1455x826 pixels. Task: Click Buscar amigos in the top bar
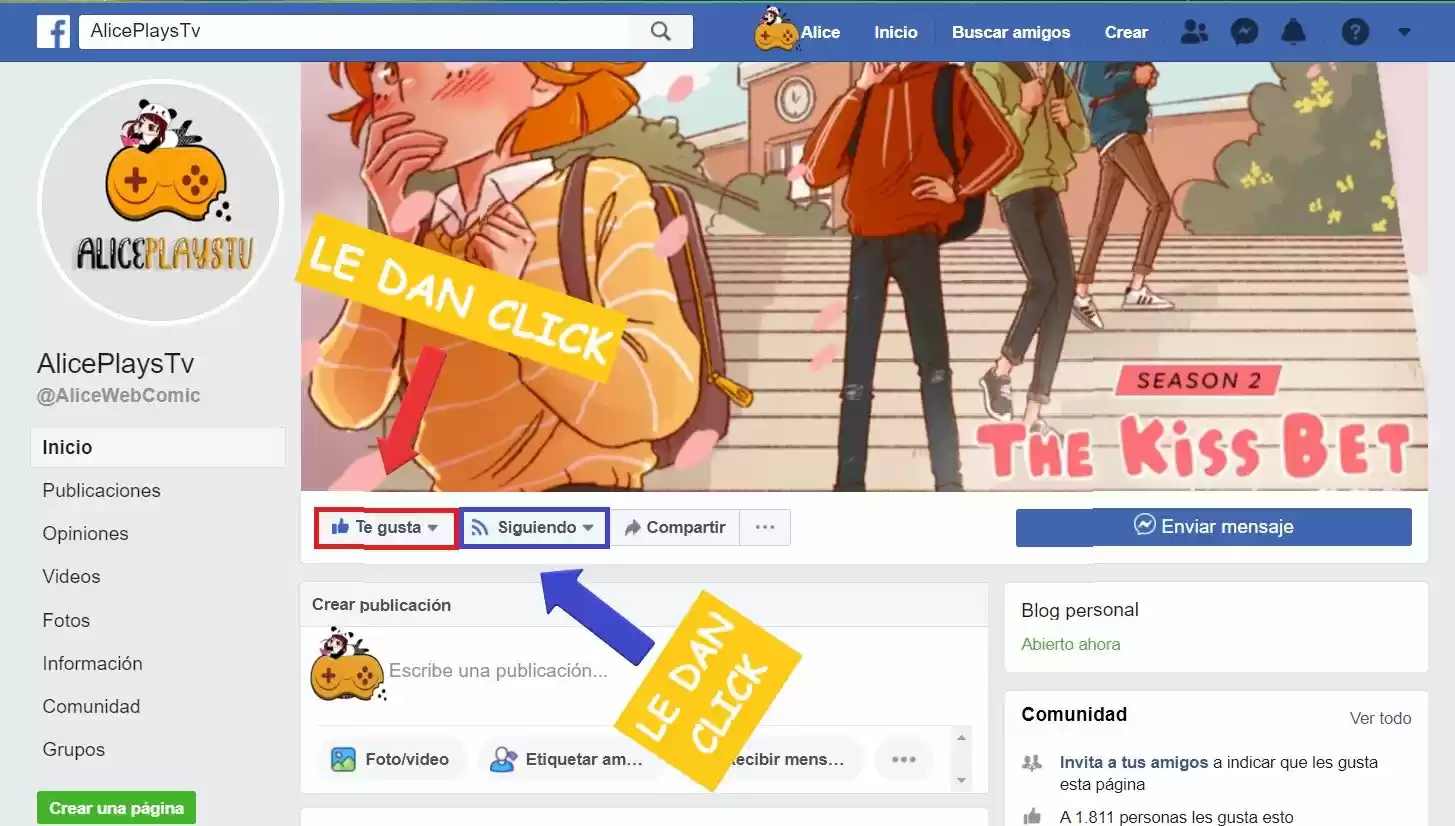pyautogui.click(x=1011, y=32)
